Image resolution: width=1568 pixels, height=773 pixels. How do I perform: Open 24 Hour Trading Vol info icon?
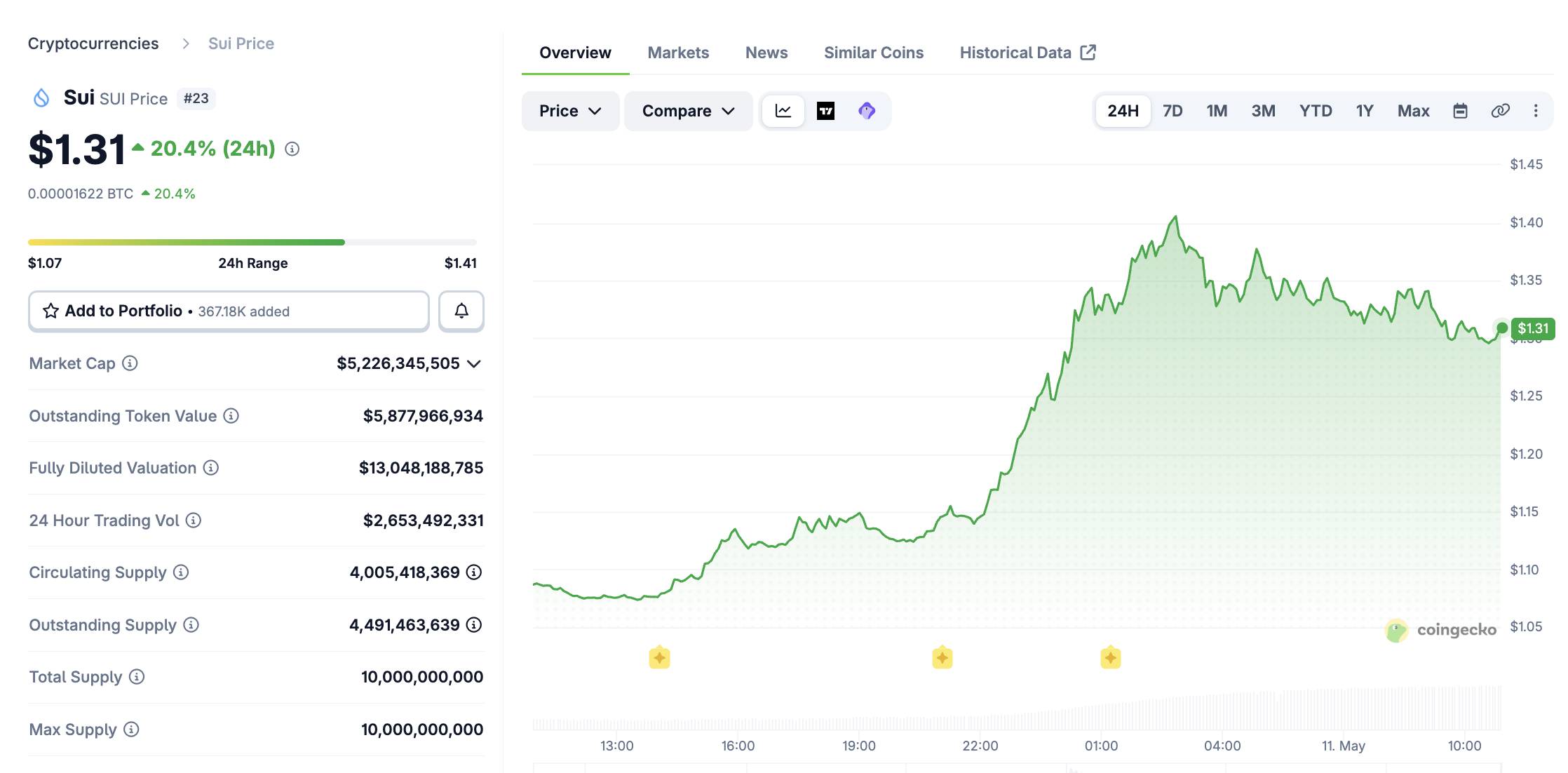tap(194, 520)
